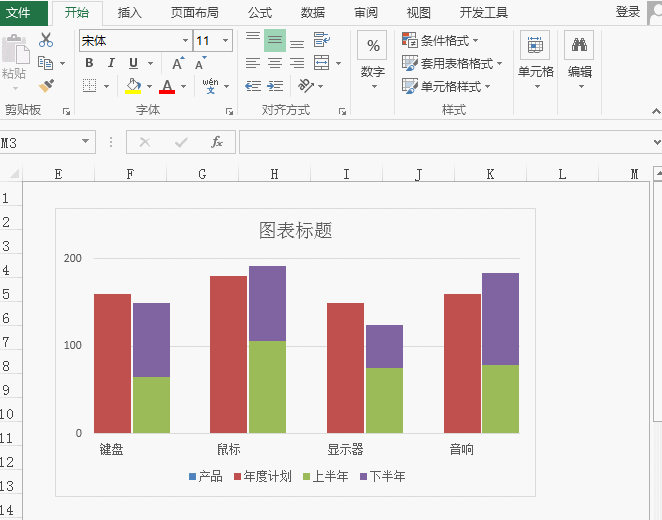Switch to the 视图 tab

coord(418,13)
